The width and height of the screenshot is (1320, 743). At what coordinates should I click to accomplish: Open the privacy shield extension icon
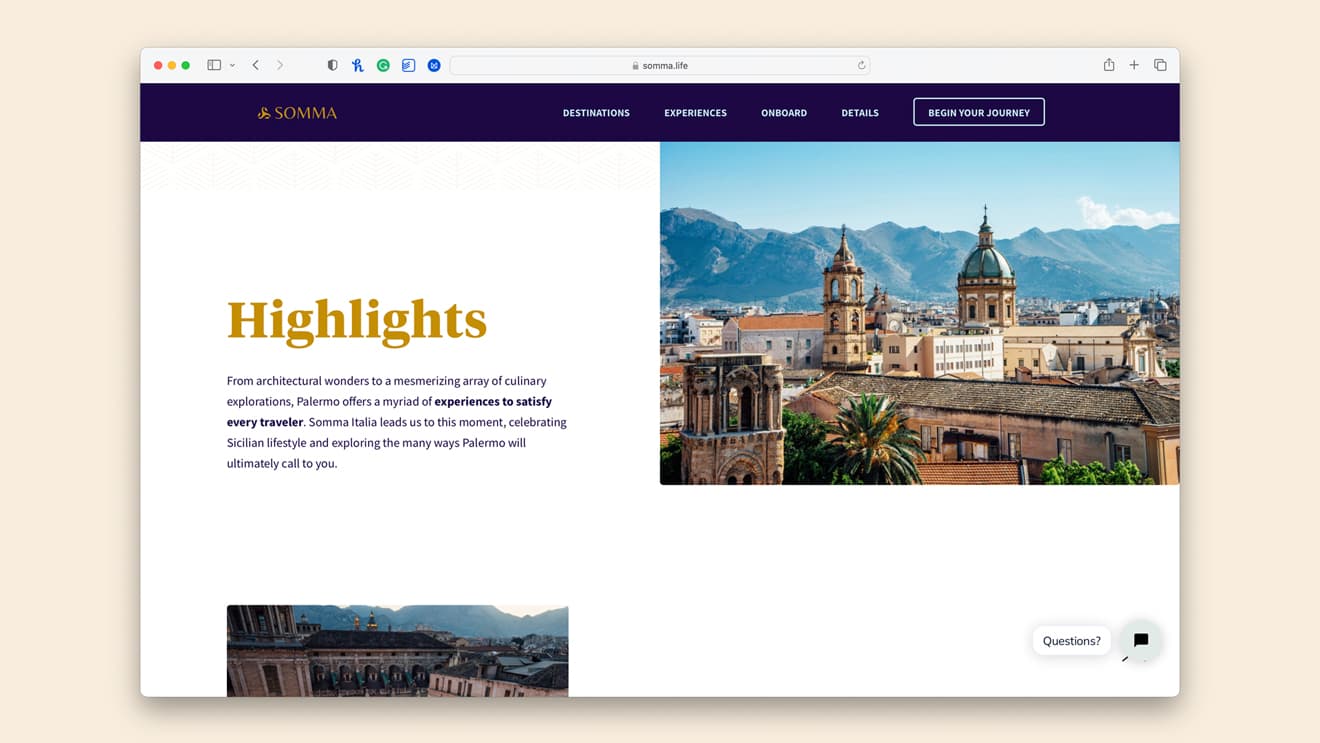pos(333,65)
